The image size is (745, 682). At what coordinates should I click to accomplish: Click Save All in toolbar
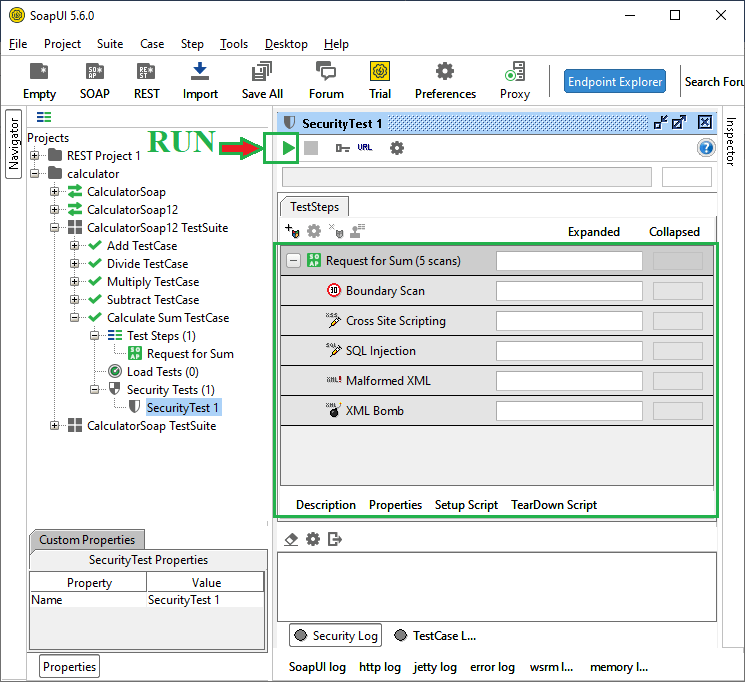[262, 81]
